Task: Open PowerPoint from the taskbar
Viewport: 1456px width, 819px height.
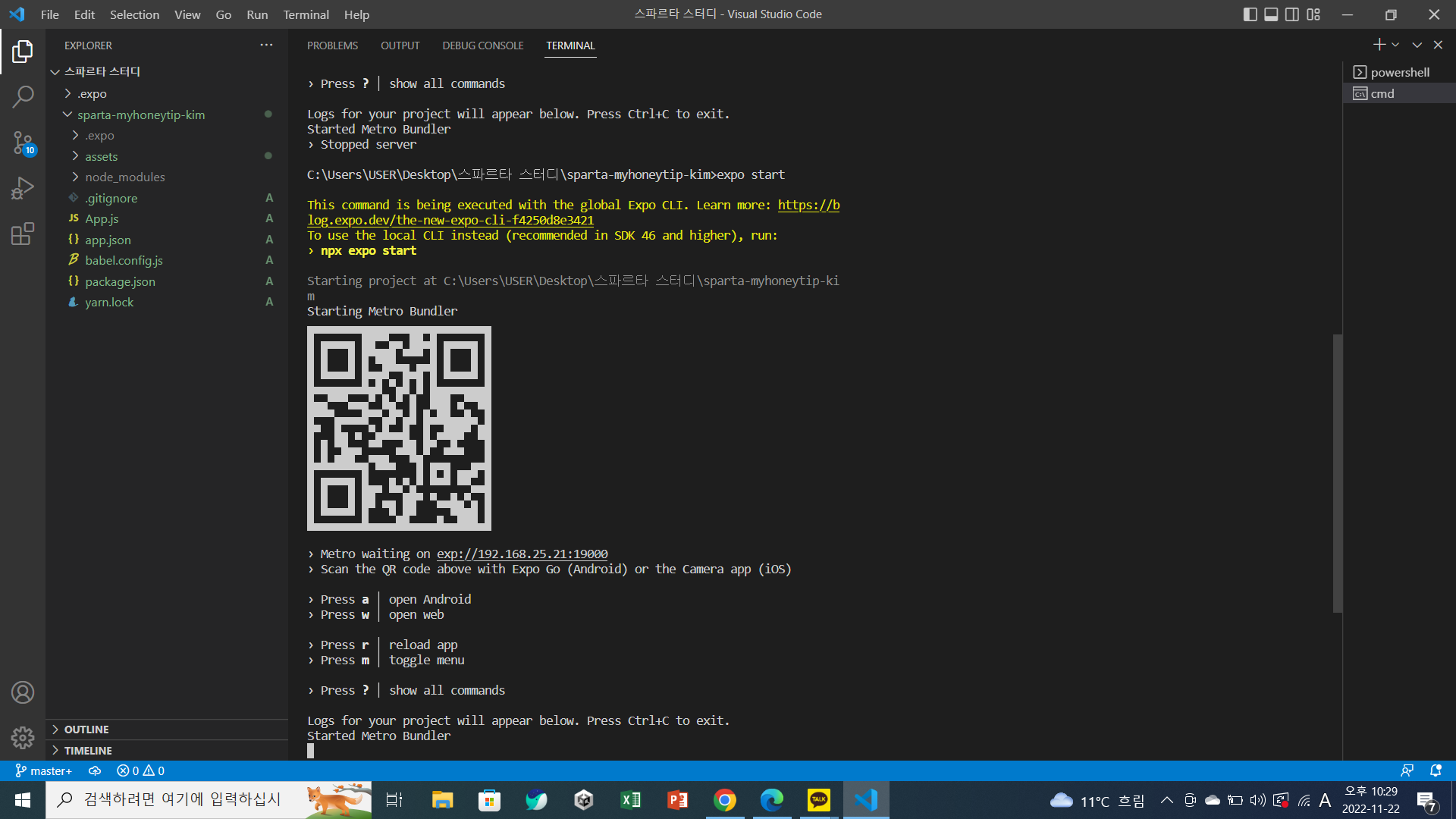Action: tap(677, 800)
